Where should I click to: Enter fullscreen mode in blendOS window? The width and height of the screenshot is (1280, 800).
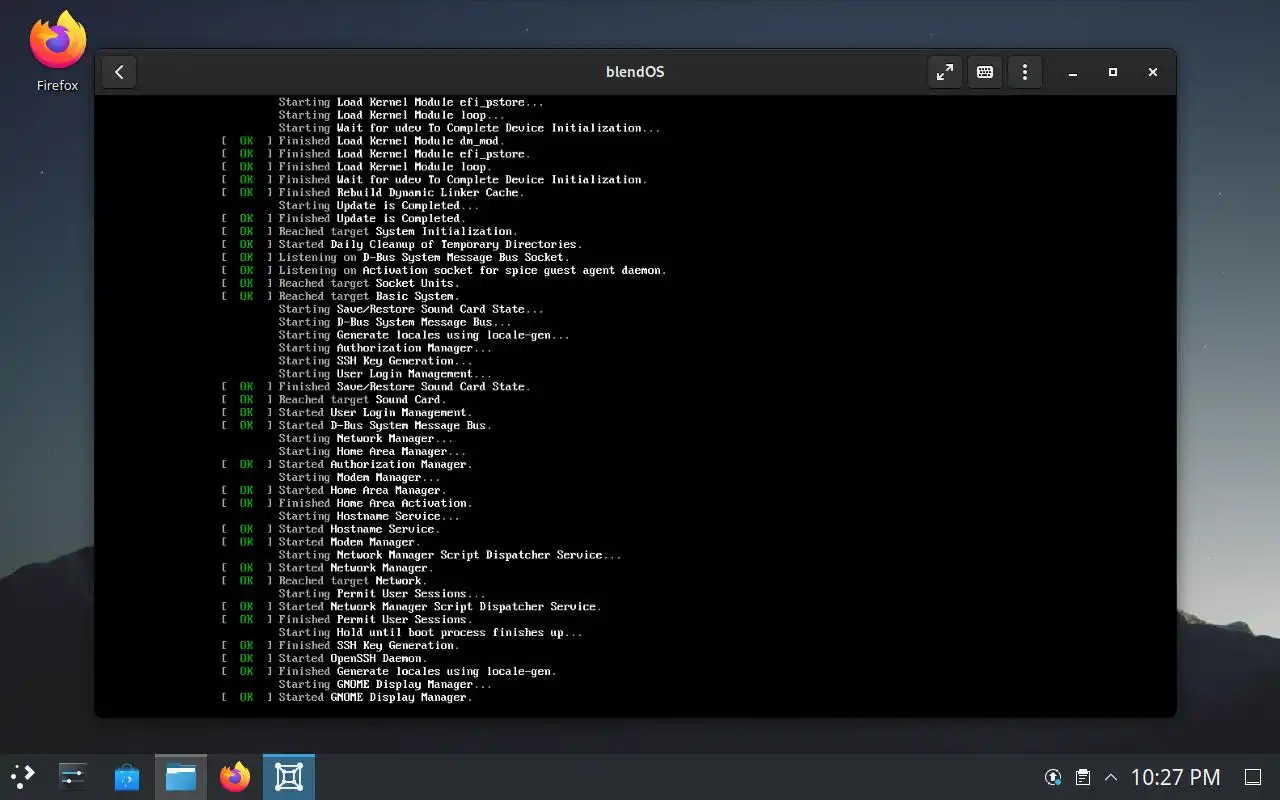(x=944, y=72)
